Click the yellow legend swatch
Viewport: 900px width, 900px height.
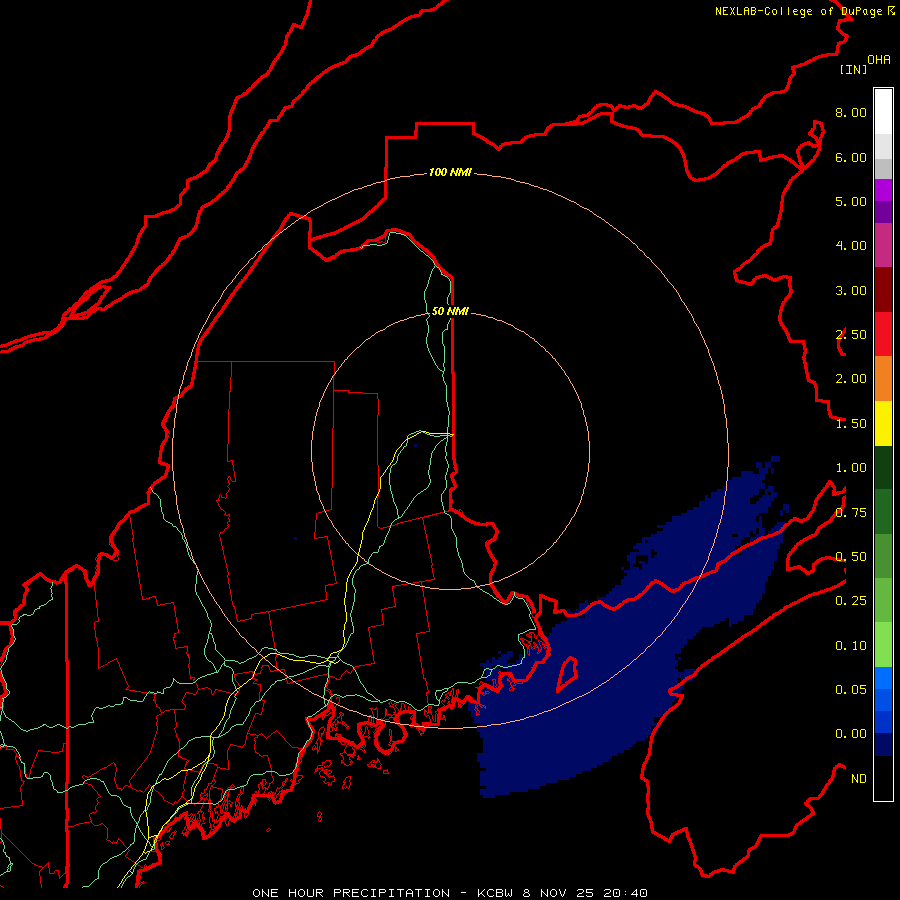click(883, 423)
